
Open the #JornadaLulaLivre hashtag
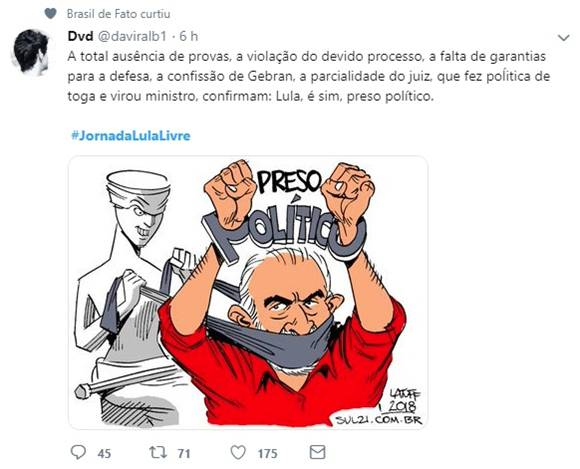coord(131,136)
